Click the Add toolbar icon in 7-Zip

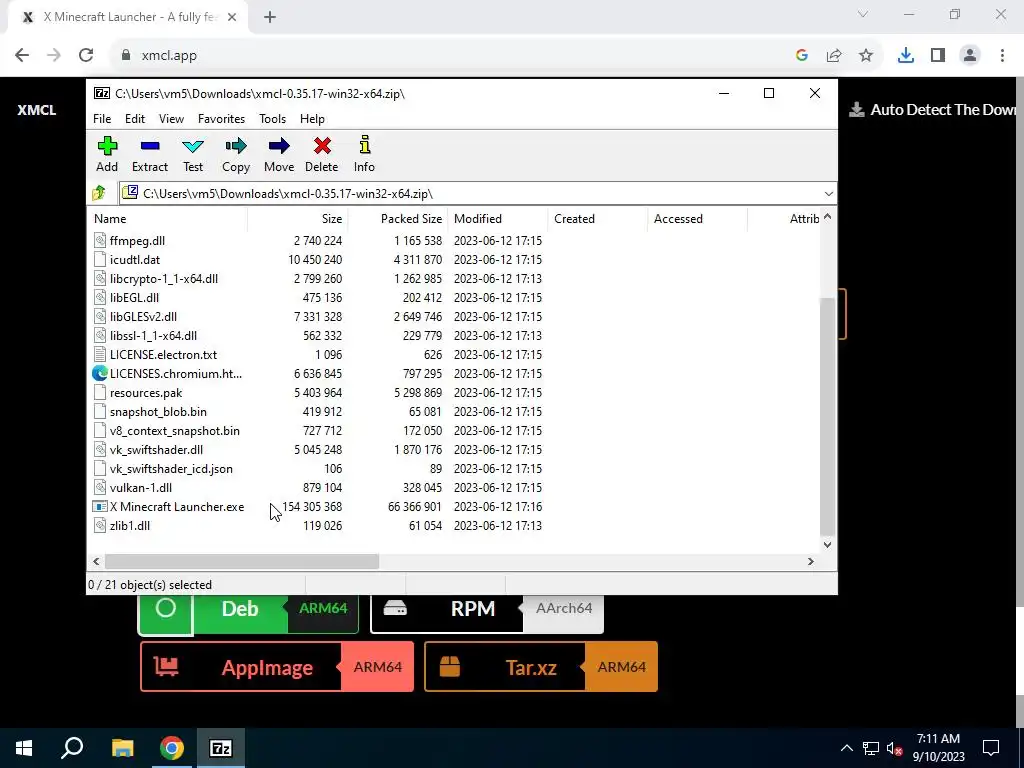coord(107,146)
